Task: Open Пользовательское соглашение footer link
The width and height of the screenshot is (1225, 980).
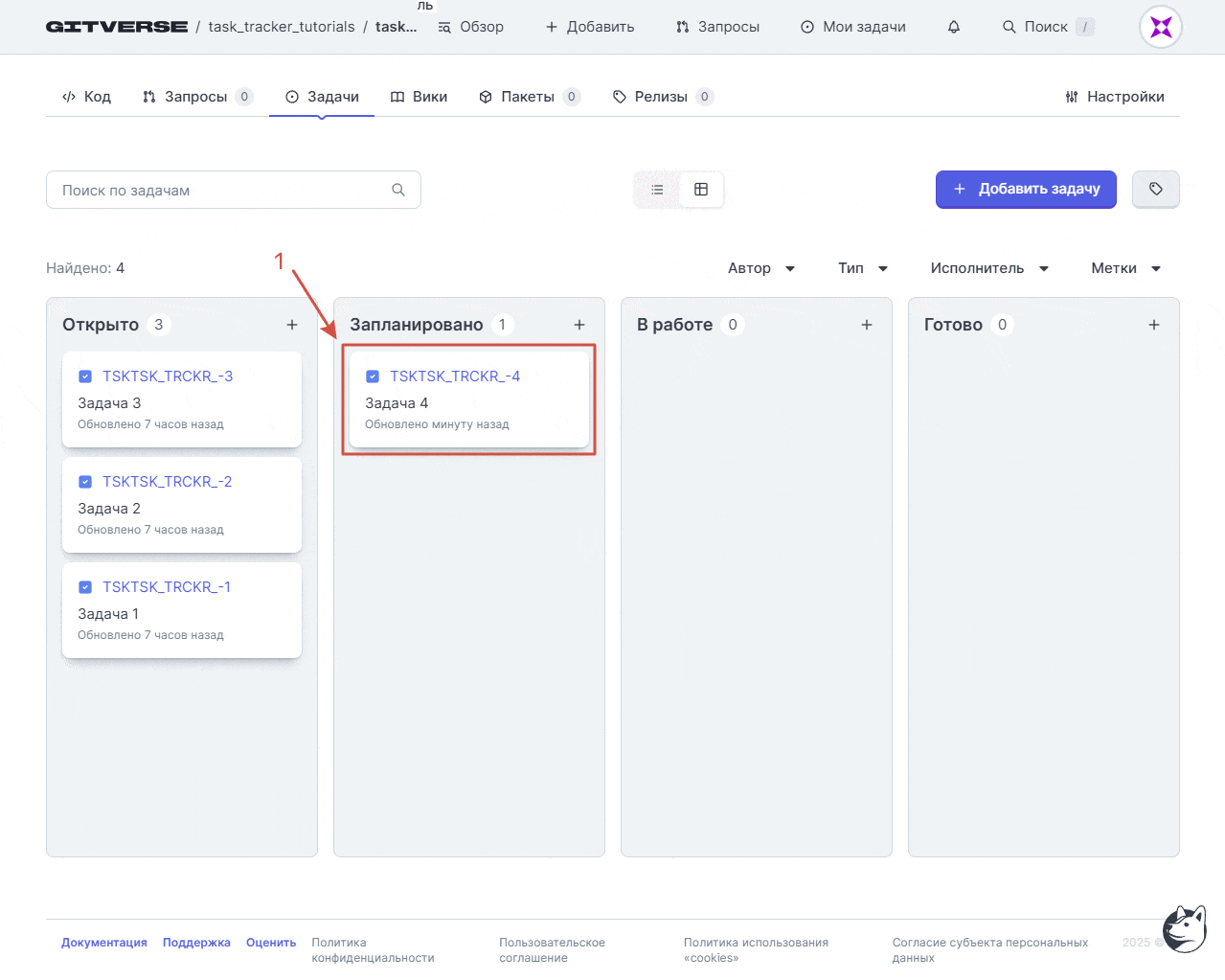Action: pyautogui.click(x=552, y=950)
